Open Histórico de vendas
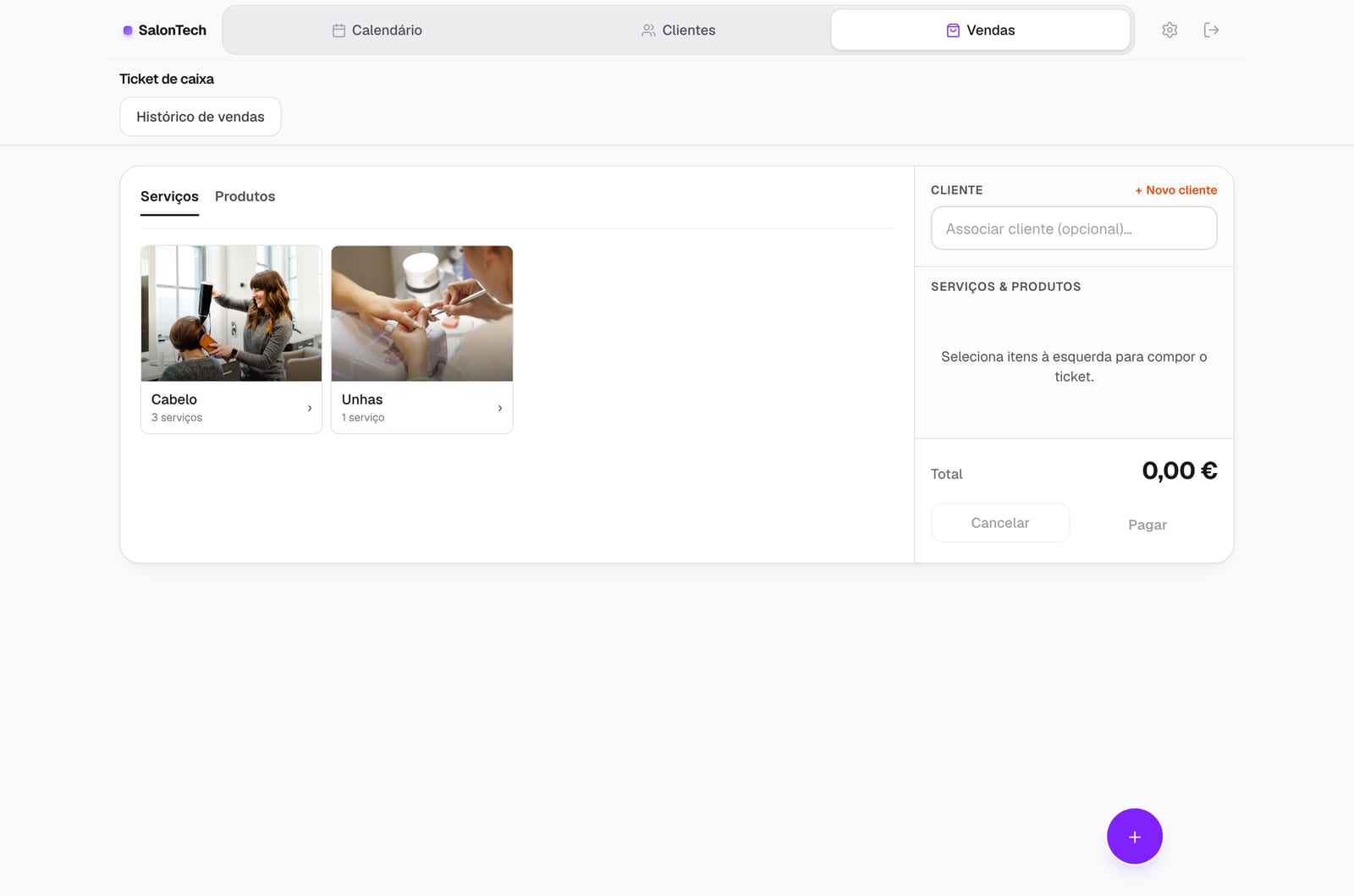The height and width of the screenshot is (896, 1354). pos(201,117)
